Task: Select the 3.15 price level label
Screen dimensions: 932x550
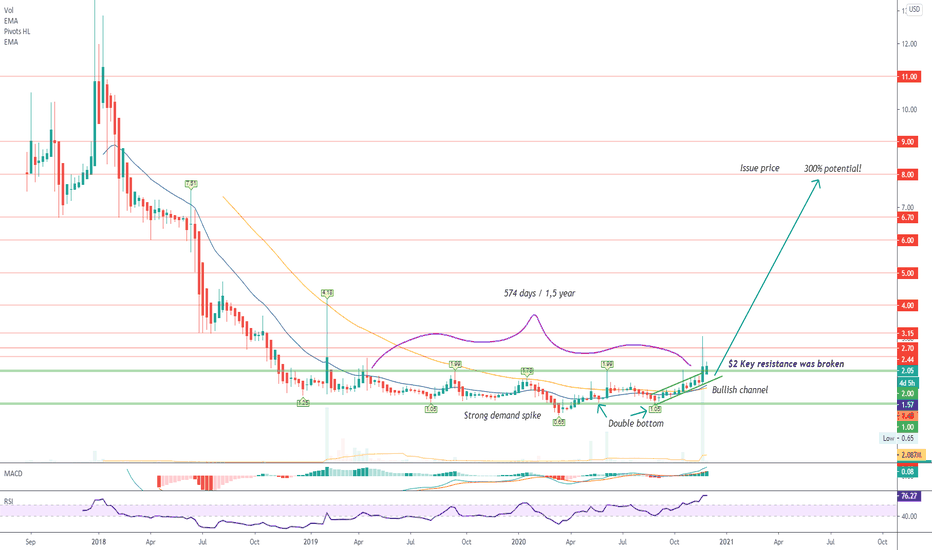Action: pyautogui.click(x=907, y=333)
